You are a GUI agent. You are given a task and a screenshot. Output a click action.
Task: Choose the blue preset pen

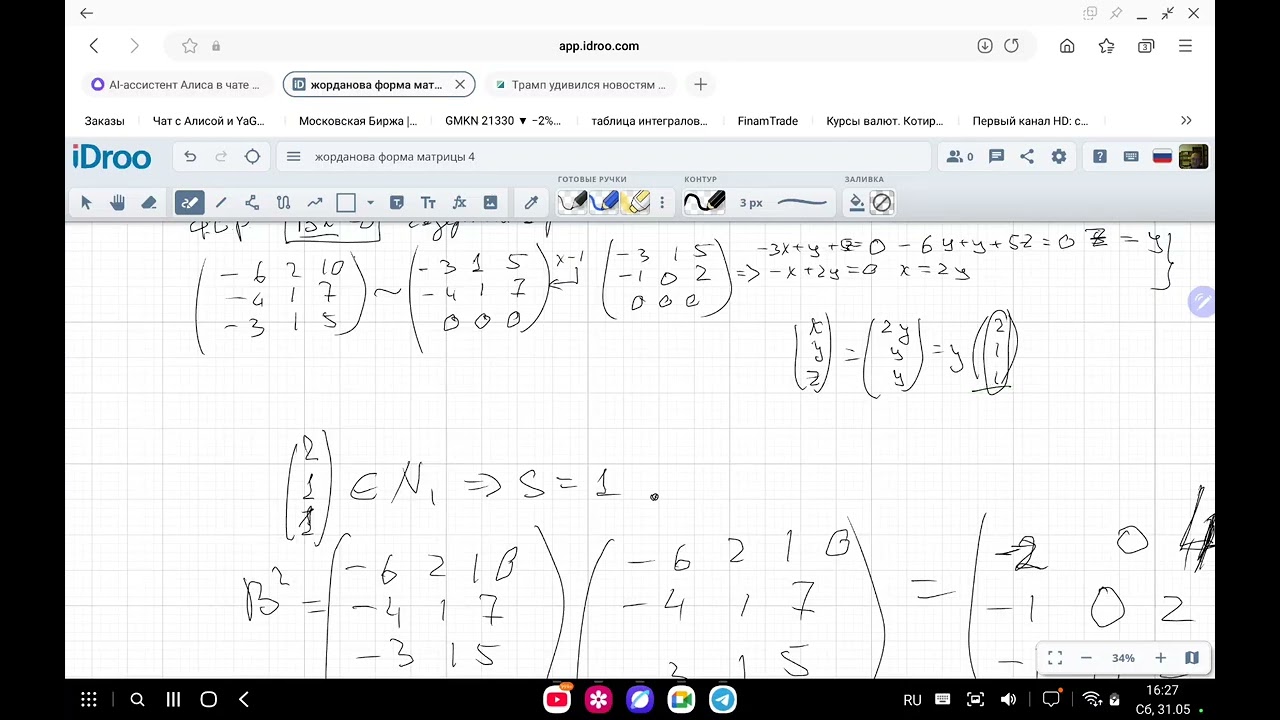[x=604, y=203]
